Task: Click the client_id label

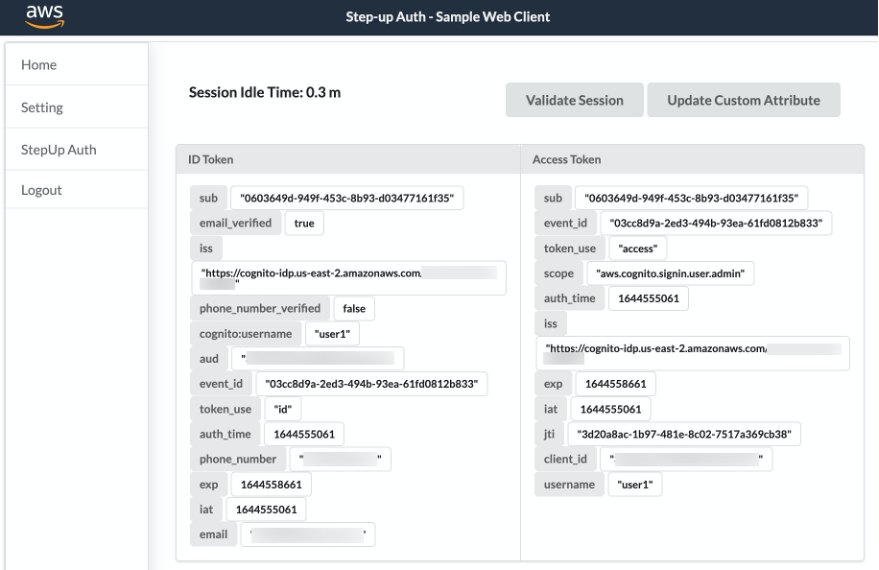Action: (565, 459)
